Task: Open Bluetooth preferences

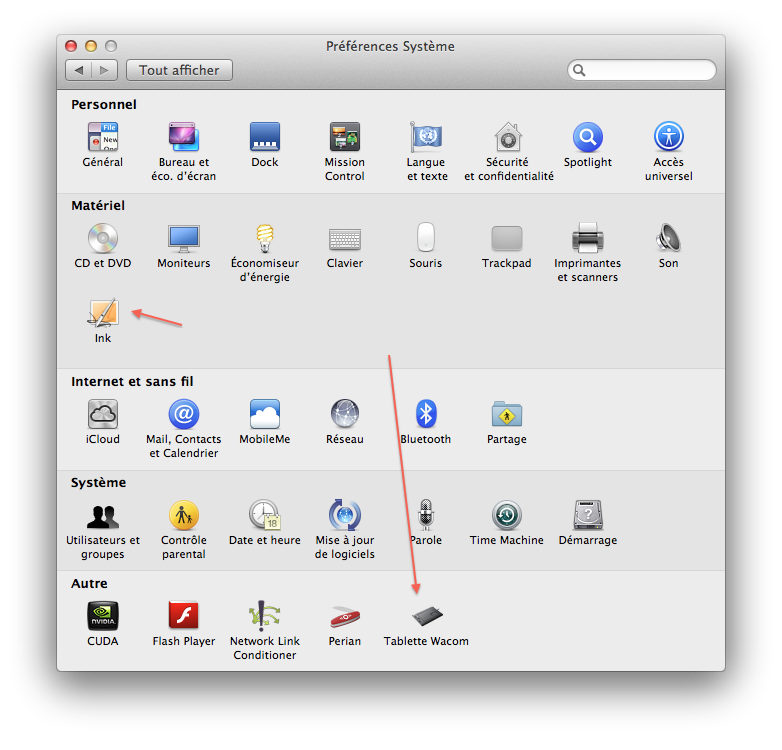Action: point(426,414)
